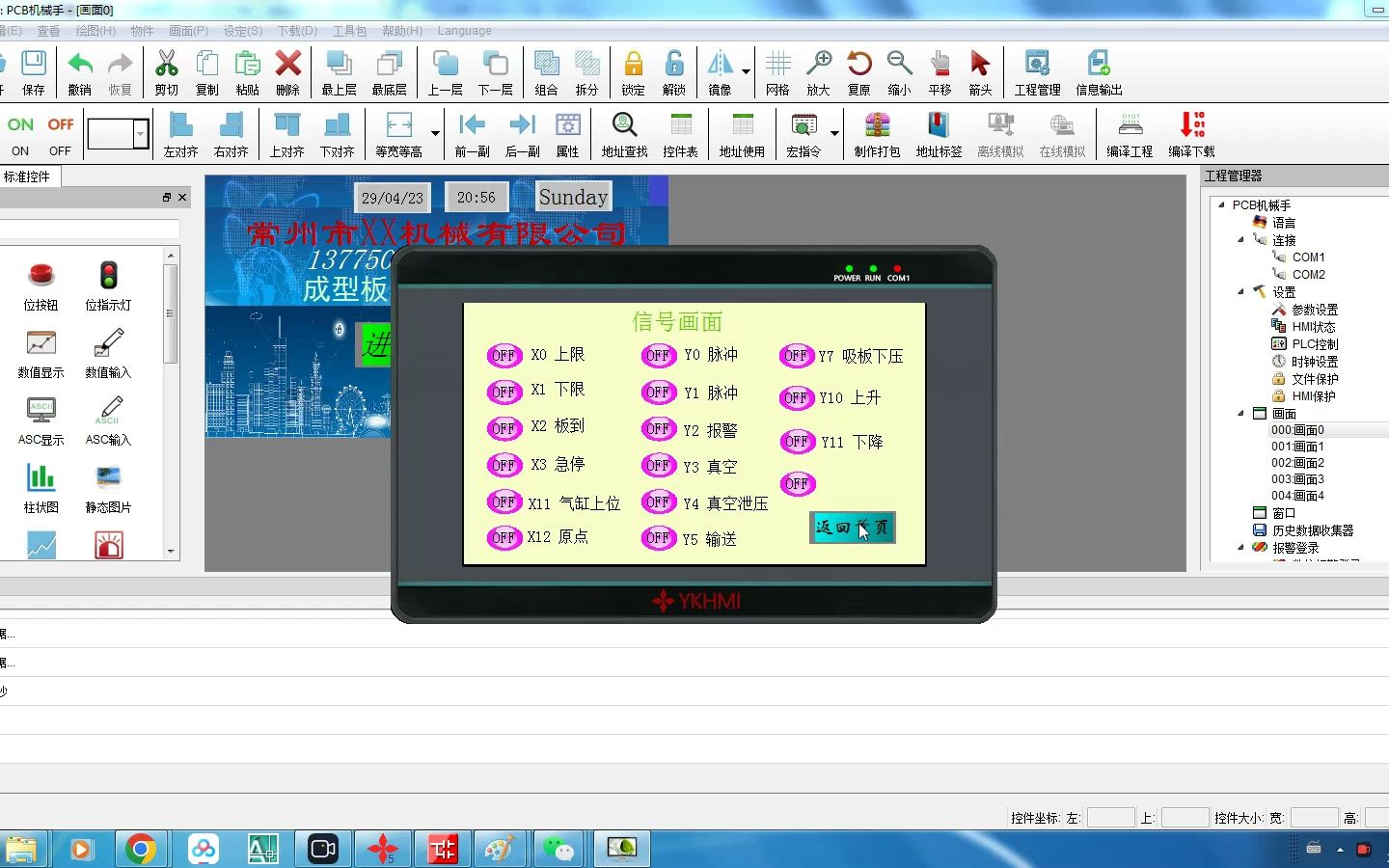This screenshot has width=1389, height=868.
Task: Toggle the X0 上限 OFF indicator
Action: 504,356
